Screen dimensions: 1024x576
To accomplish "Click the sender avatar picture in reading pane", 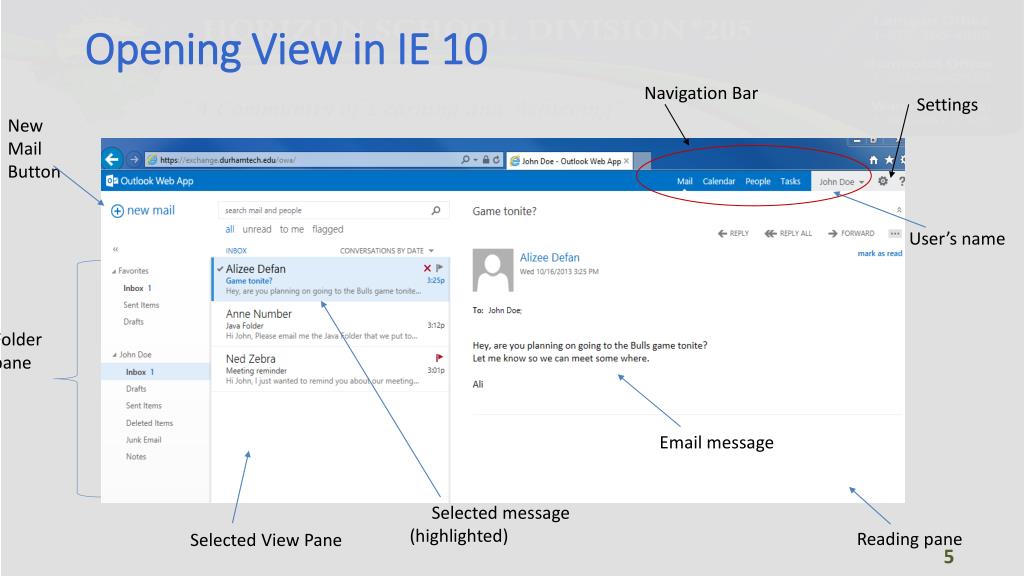I will [493, 270].
